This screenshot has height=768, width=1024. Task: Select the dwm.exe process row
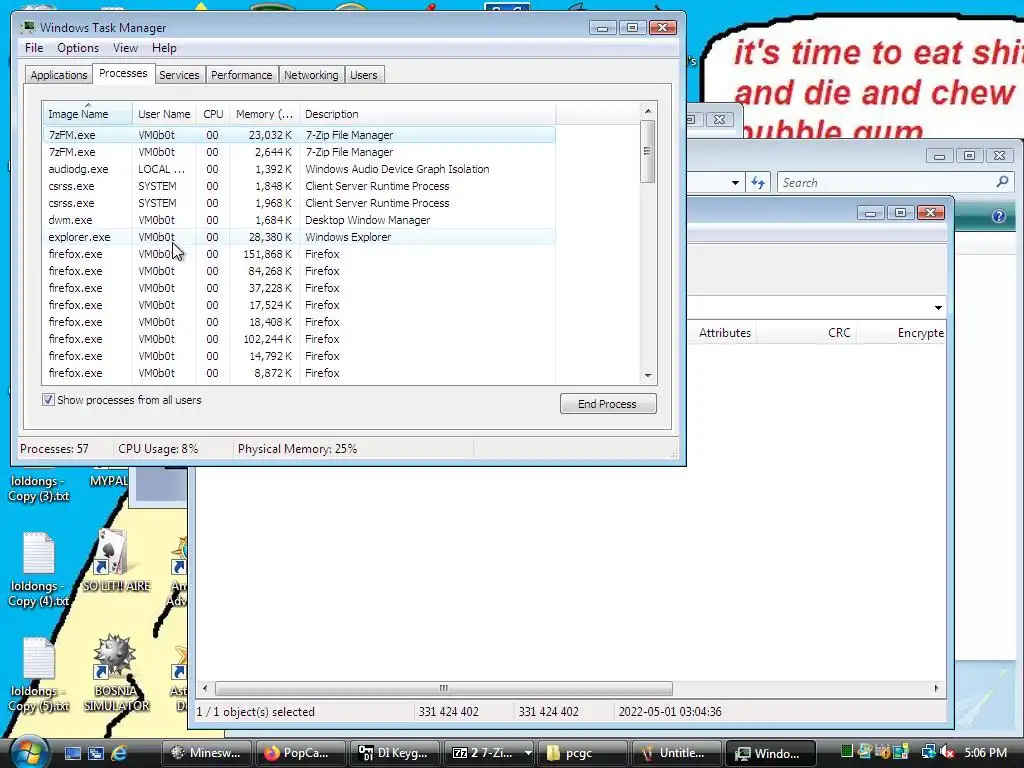(299, 220)
